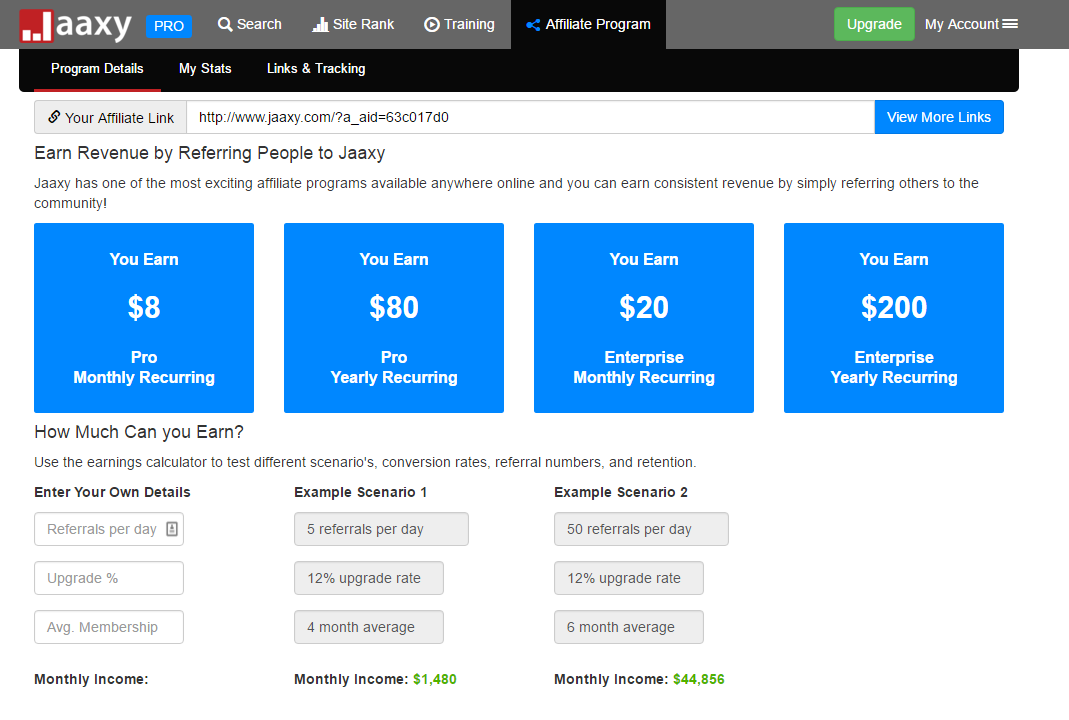Click the 4 month average field

pos(369,627)
